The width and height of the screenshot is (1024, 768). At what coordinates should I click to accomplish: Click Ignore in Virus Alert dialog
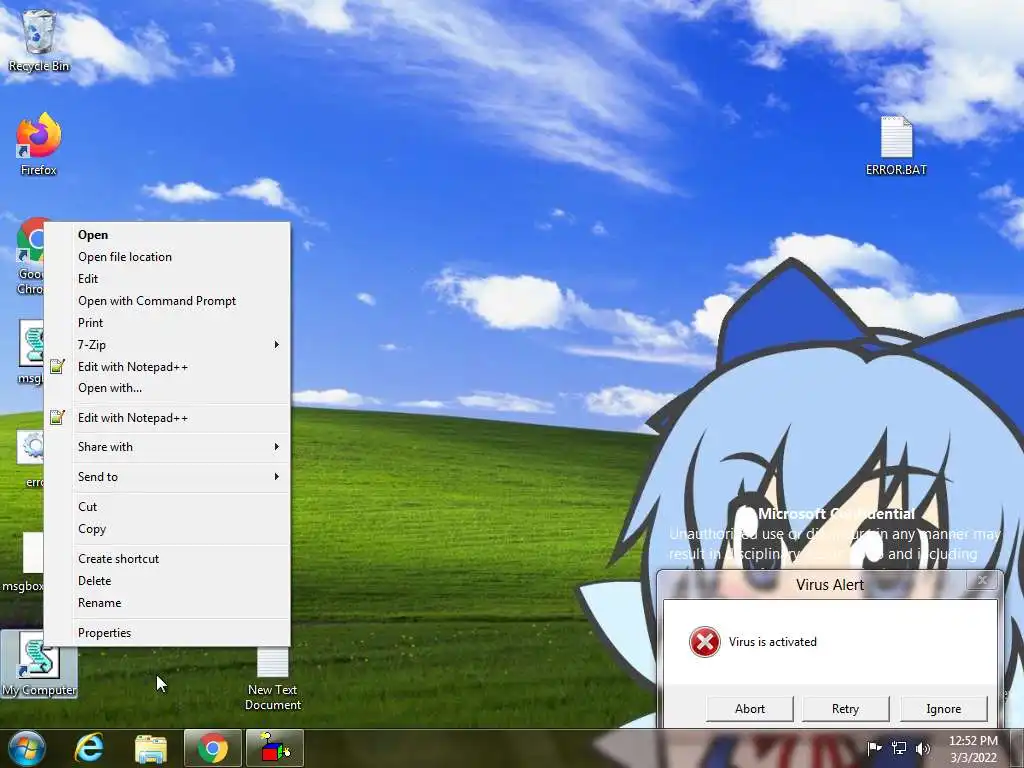(x=943, y=709)
